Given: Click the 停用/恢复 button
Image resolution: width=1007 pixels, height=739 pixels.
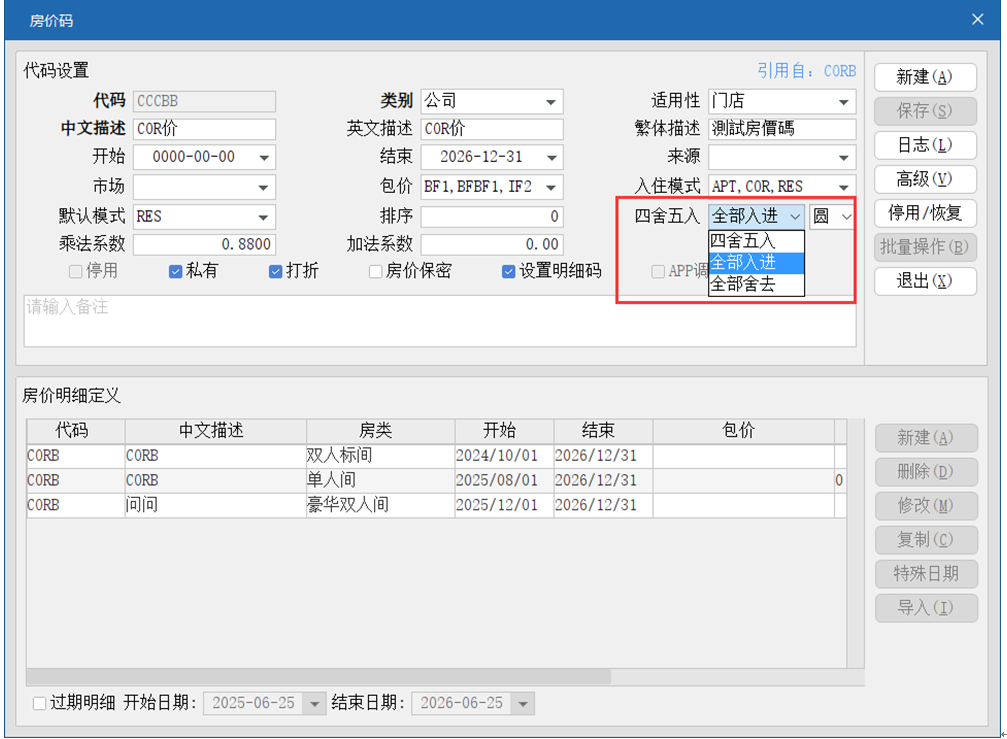Looking at the screenshot, I should [925, 213].
